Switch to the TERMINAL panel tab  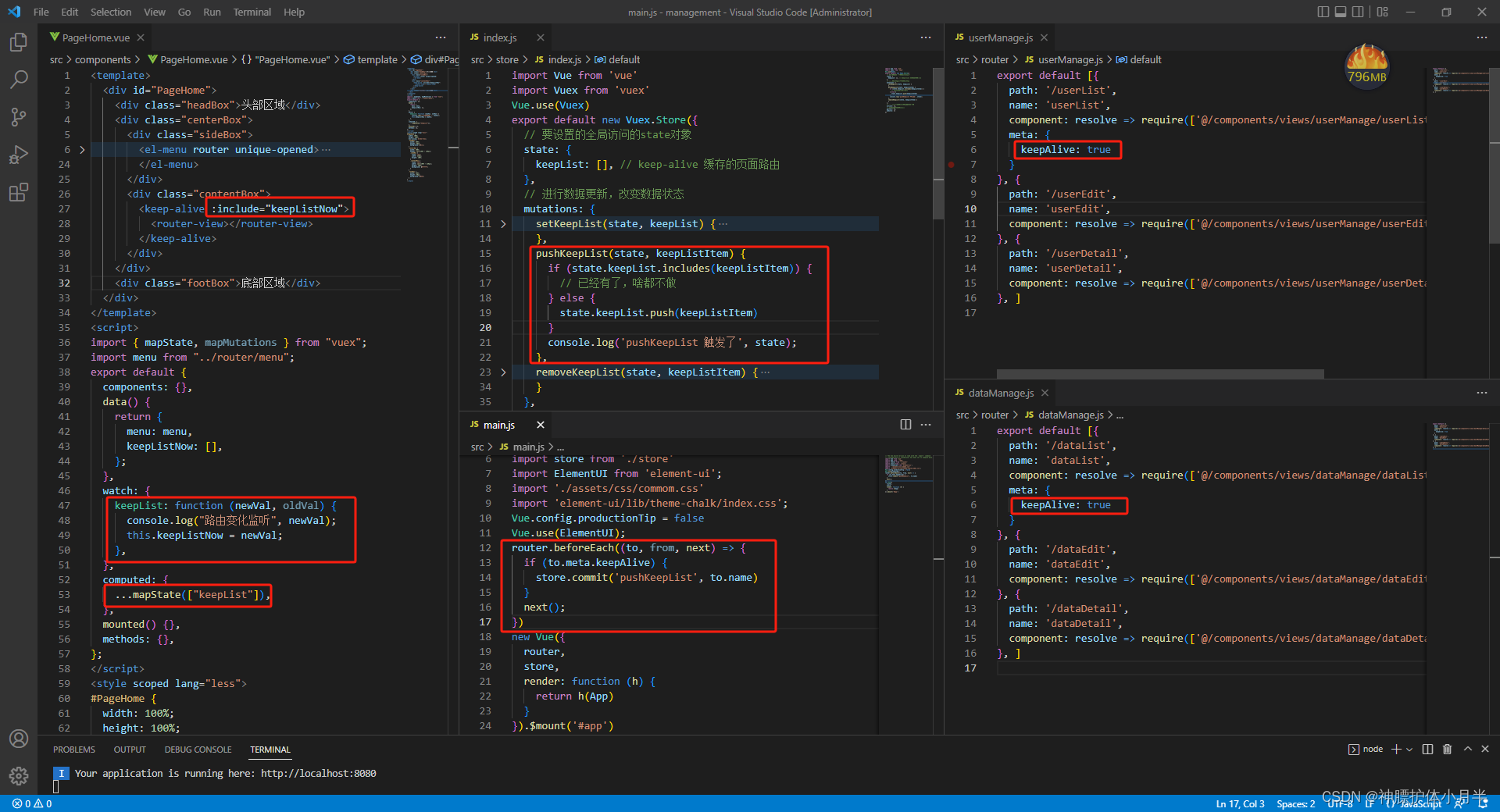pos(270,750)
